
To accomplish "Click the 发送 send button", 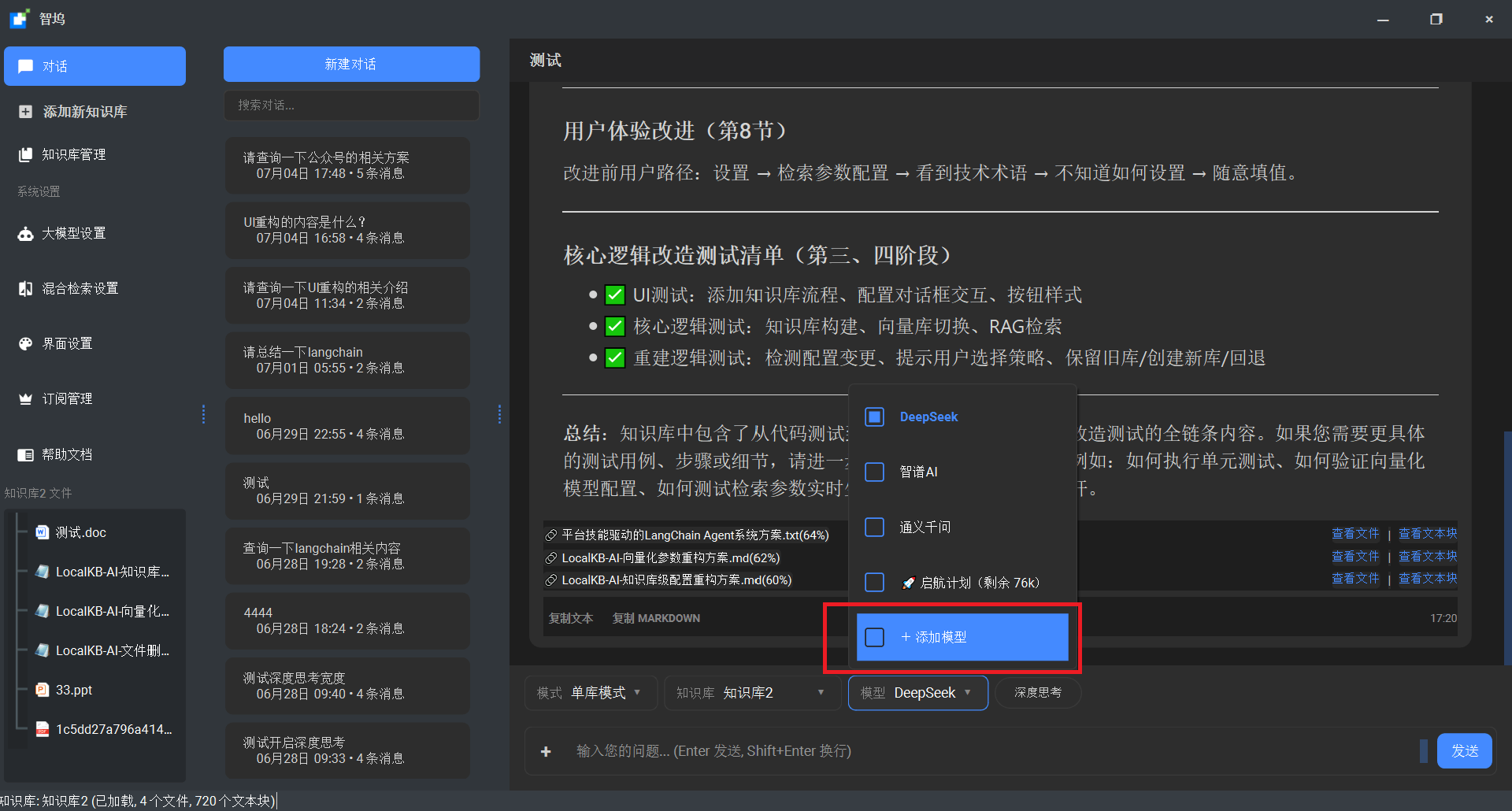I will pos(1464,751).
